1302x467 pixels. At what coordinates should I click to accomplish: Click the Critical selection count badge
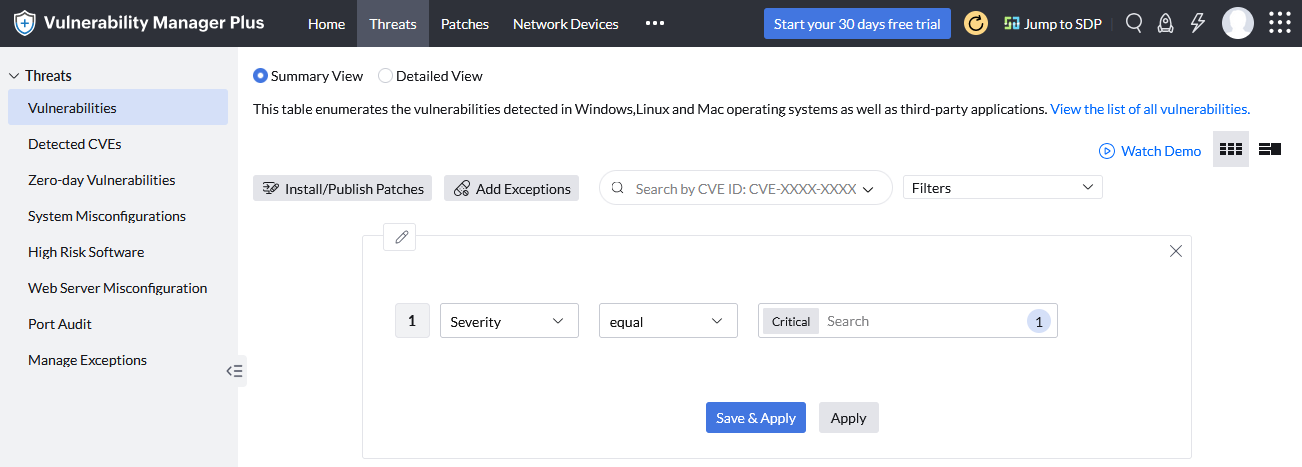coord(1039,321)
